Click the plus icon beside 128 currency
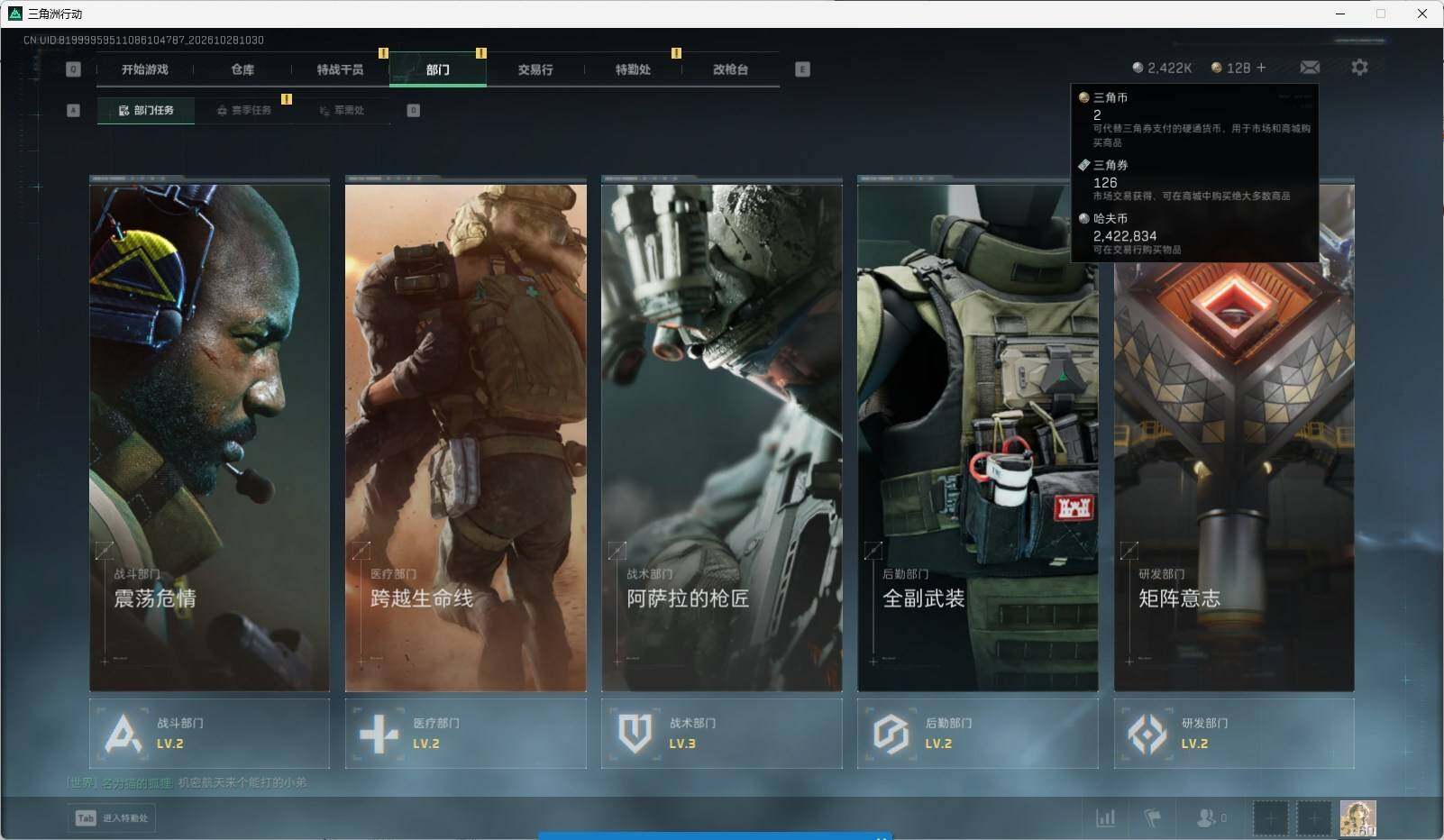This screenshot has height=840, width=1444. tap(1261, 68)
